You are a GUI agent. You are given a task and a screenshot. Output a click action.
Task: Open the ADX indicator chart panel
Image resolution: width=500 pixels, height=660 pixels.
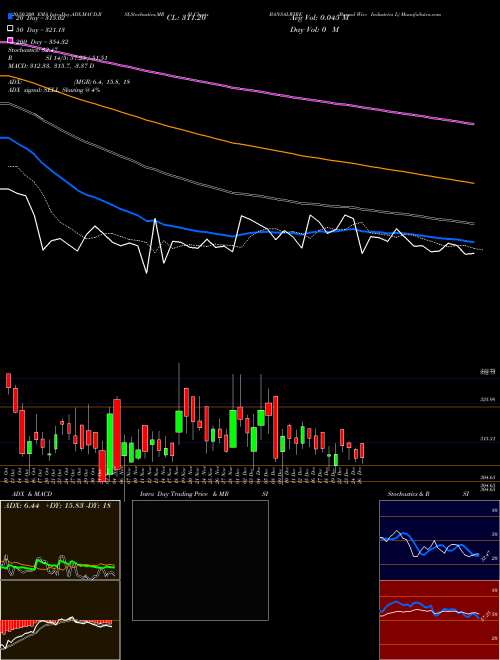click(60, 540)
